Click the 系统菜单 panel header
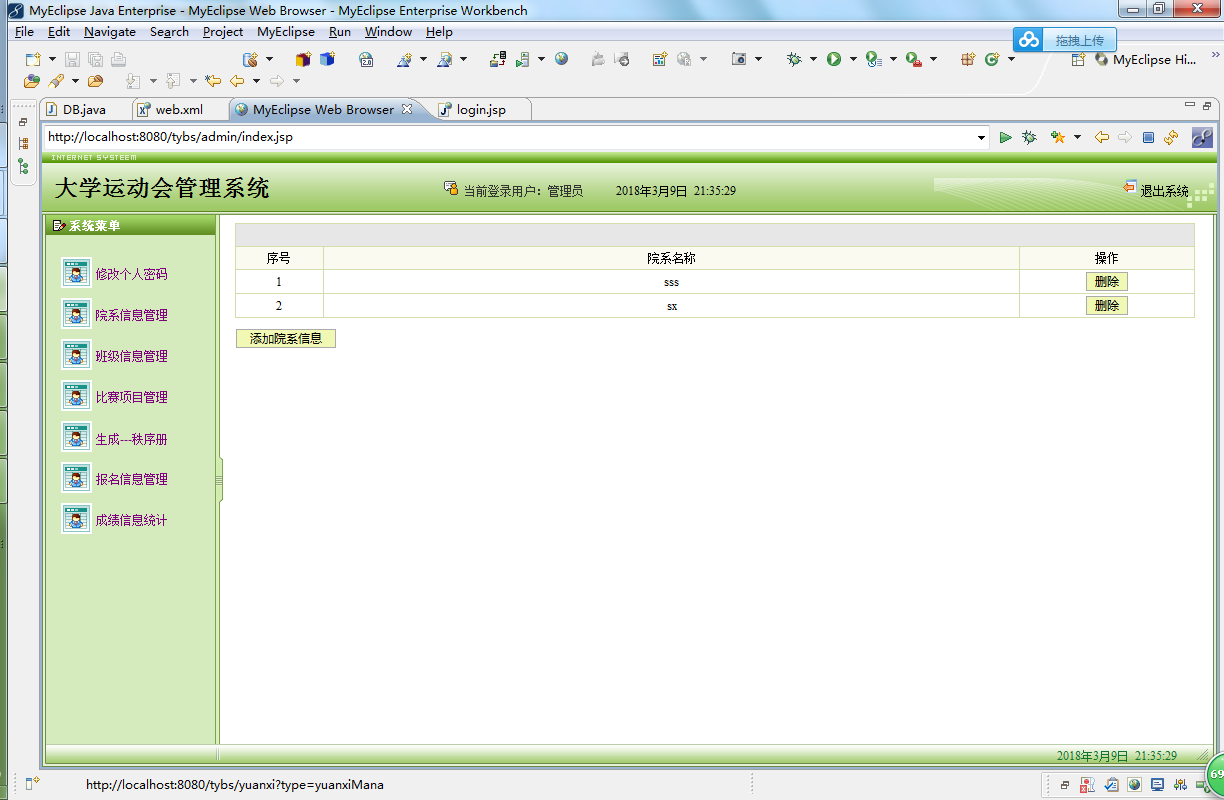Viewport: 1224px width, 800px height. 130,226
